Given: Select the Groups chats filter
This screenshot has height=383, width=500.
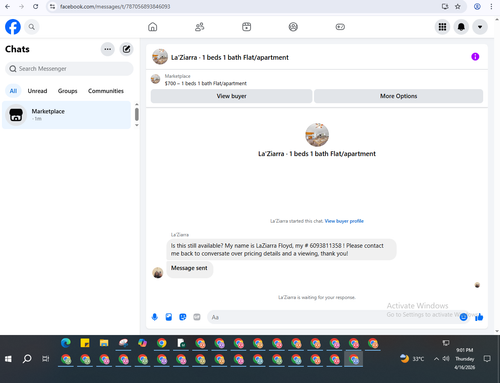Looking at the screenshot, I should (67, 91).
